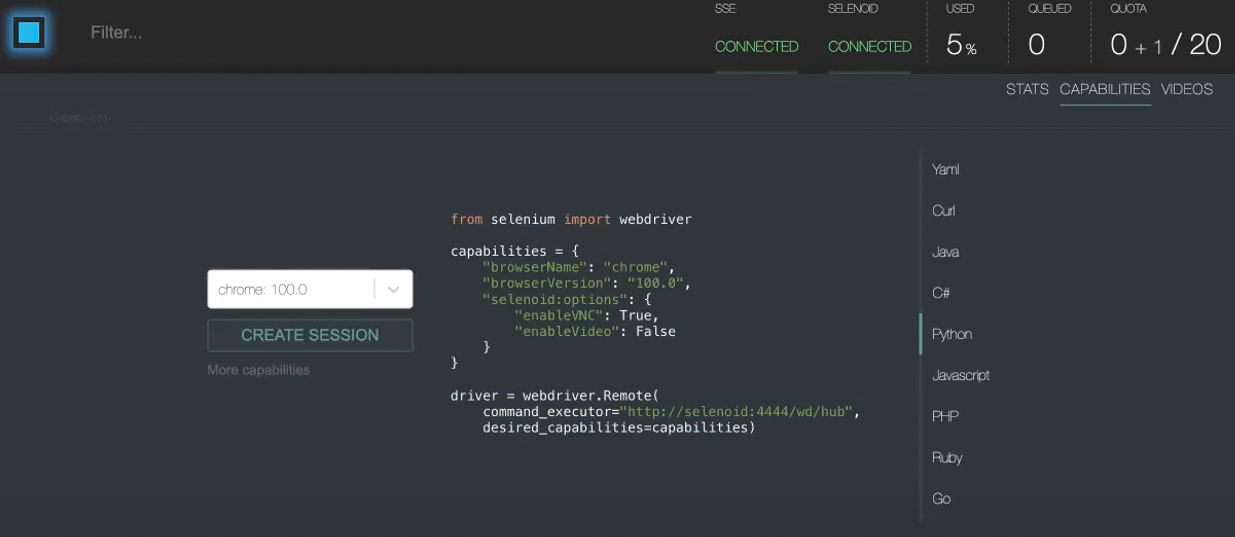Click the selenoid:4444/wd/hub URL in code
This screenshot has height=537, width=1235.
[x=736, y=412]
